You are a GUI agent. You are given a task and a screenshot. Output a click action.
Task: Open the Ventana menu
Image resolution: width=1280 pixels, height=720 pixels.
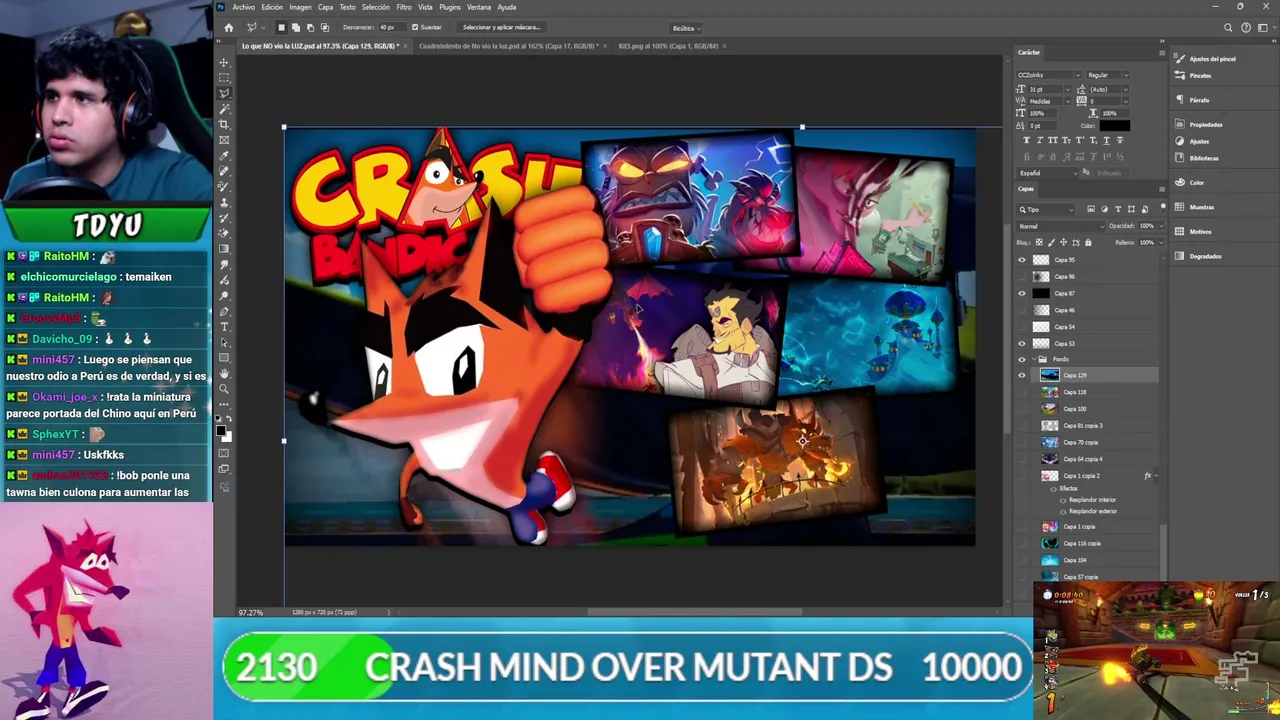coord(479,7)
